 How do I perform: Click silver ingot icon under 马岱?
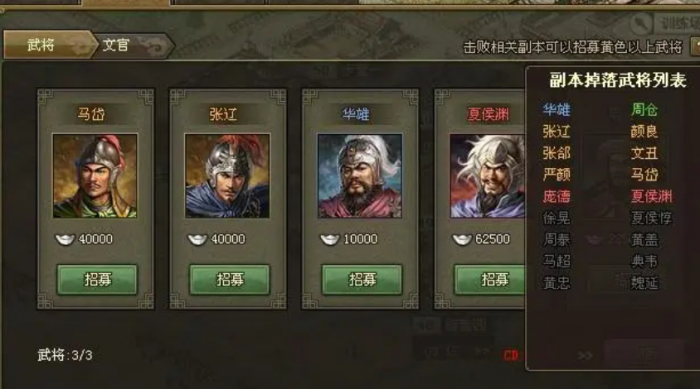point(65,240)
